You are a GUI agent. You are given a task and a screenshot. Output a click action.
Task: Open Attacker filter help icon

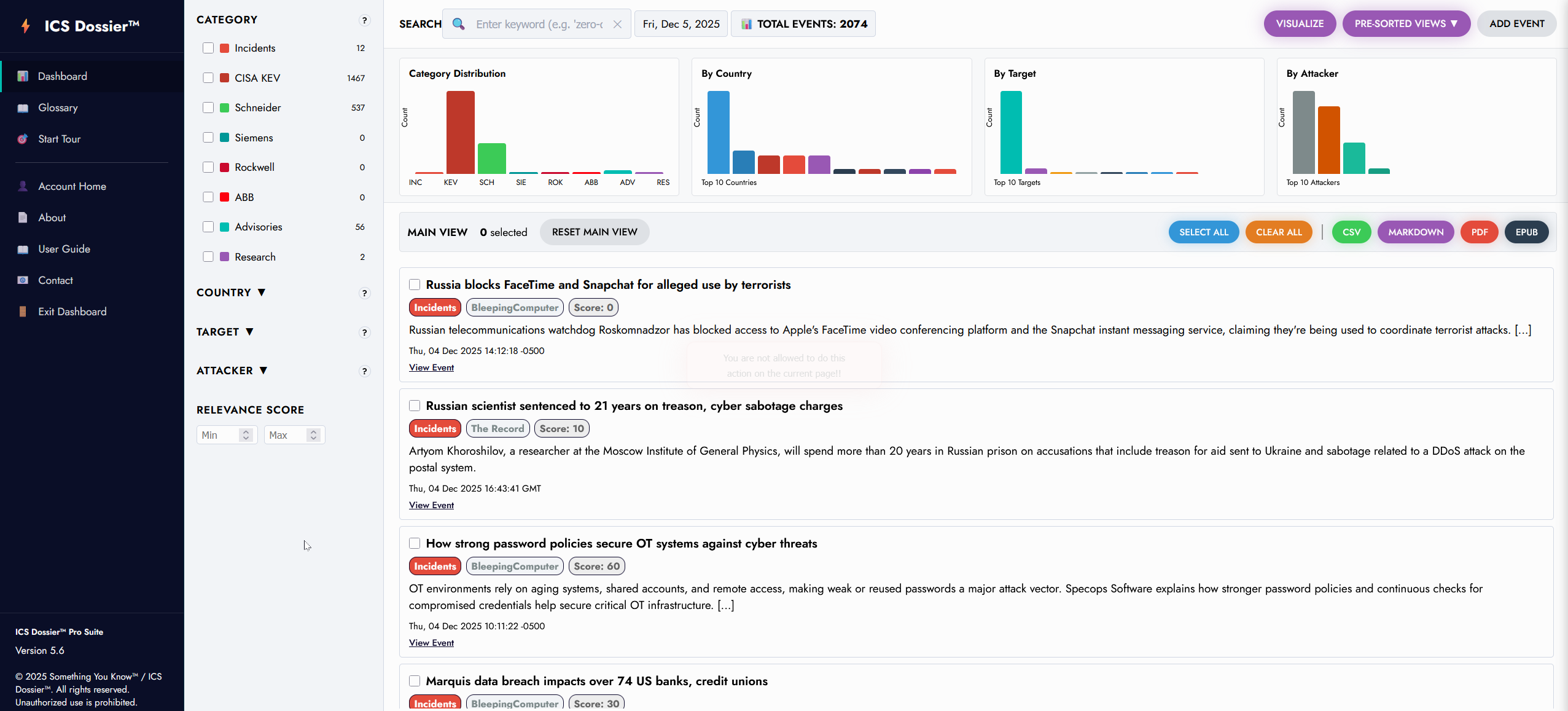point(364,371)
